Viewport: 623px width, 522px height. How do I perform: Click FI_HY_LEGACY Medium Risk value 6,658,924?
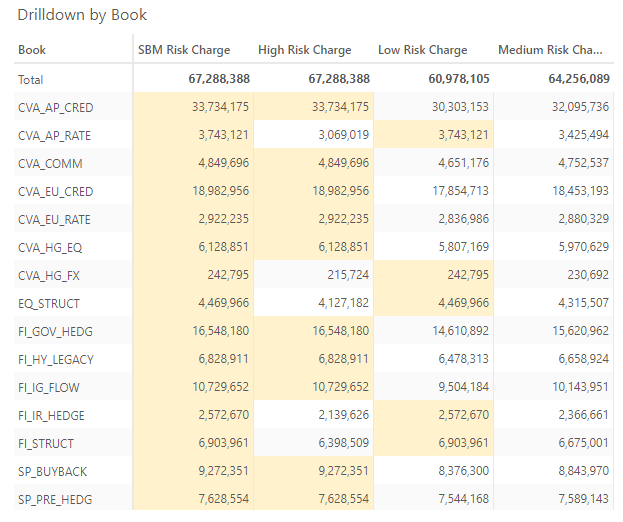pos(583,359)
